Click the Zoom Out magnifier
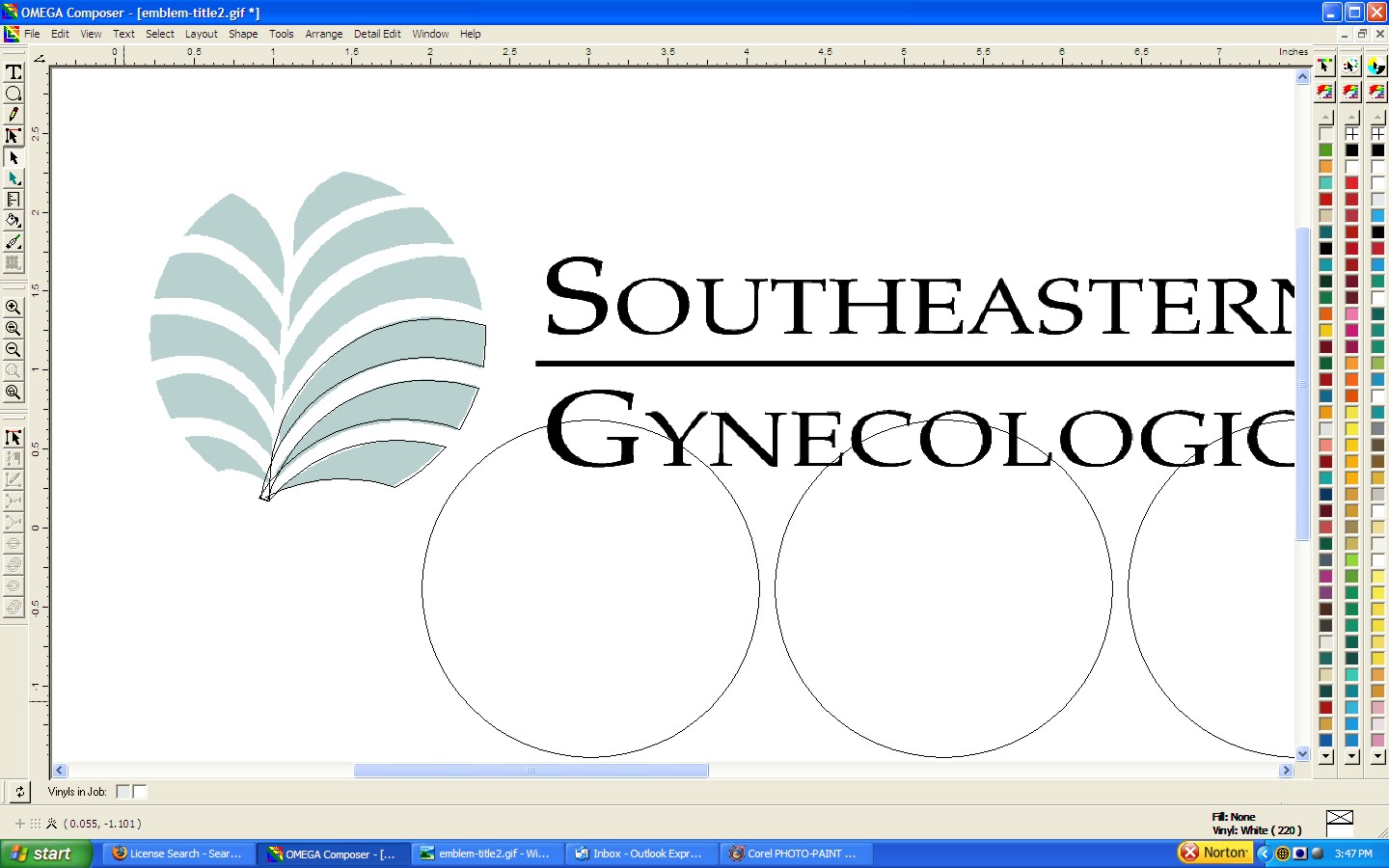Image resolution: width=1389 pixels, height=868 pixels. pos(14,350)
